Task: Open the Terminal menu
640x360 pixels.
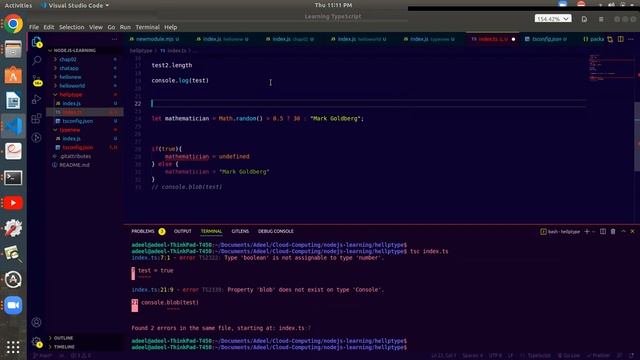Action: click(147, 27)
